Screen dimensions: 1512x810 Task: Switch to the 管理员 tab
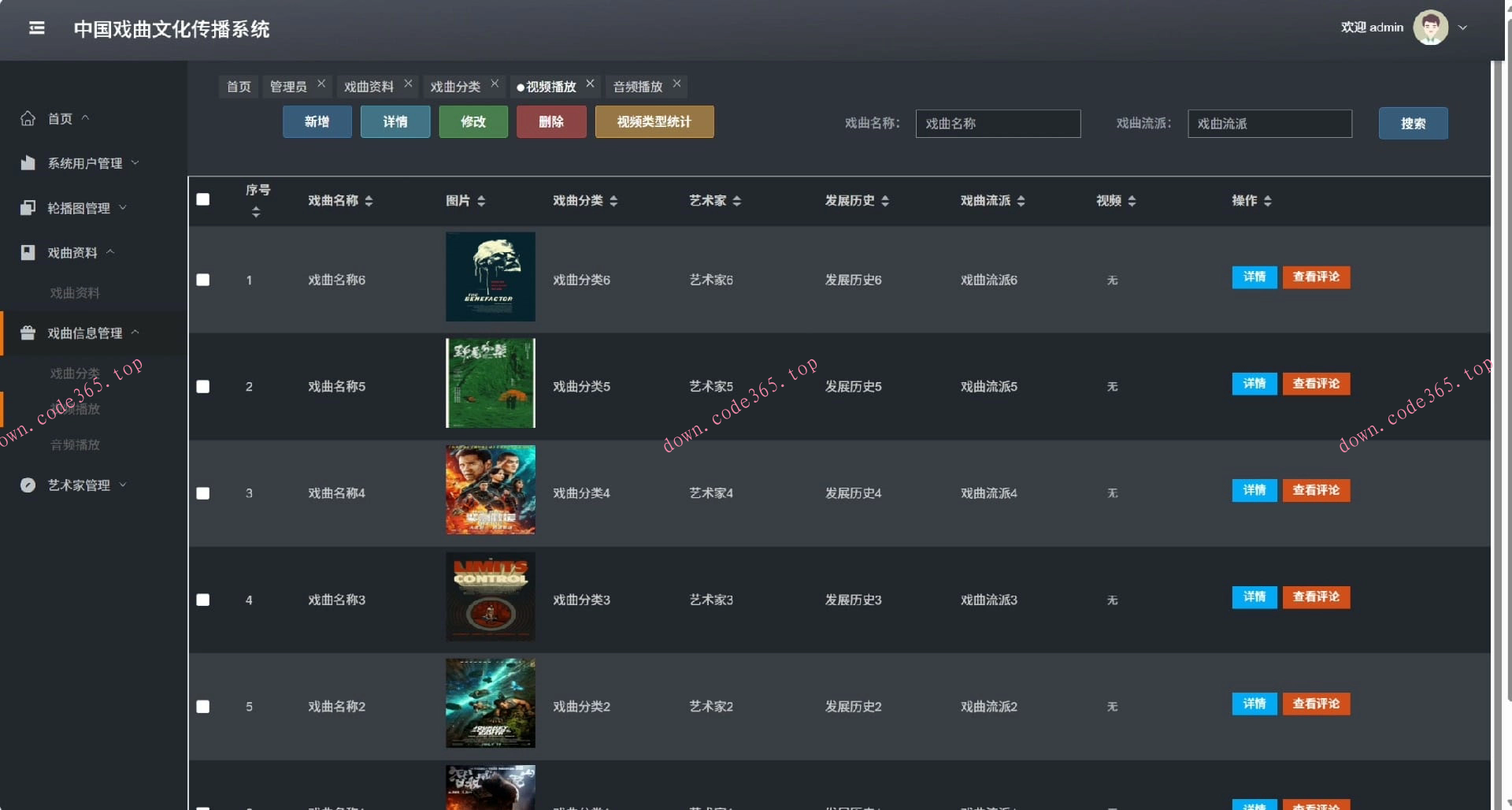288,87
